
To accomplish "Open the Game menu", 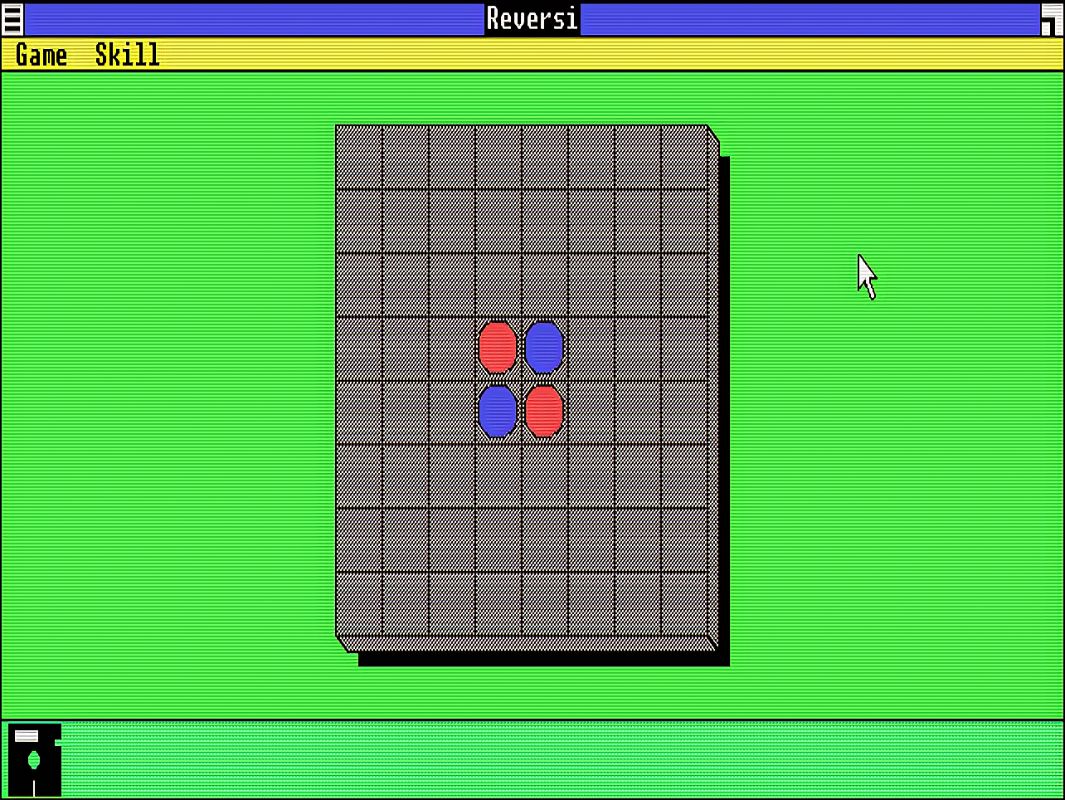I will pyautogui.click(x=41, y=55).
